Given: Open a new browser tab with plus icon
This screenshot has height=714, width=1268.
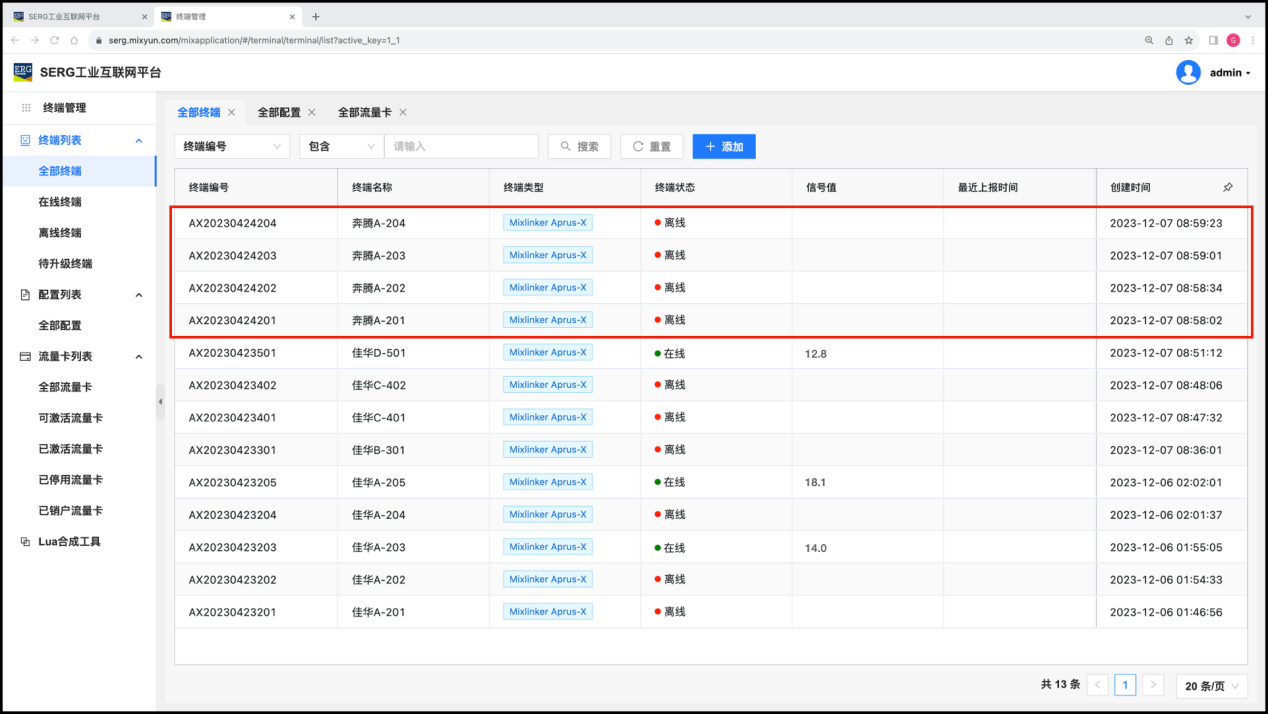Looking at the screenshot, I should click(x=316, y=17).
